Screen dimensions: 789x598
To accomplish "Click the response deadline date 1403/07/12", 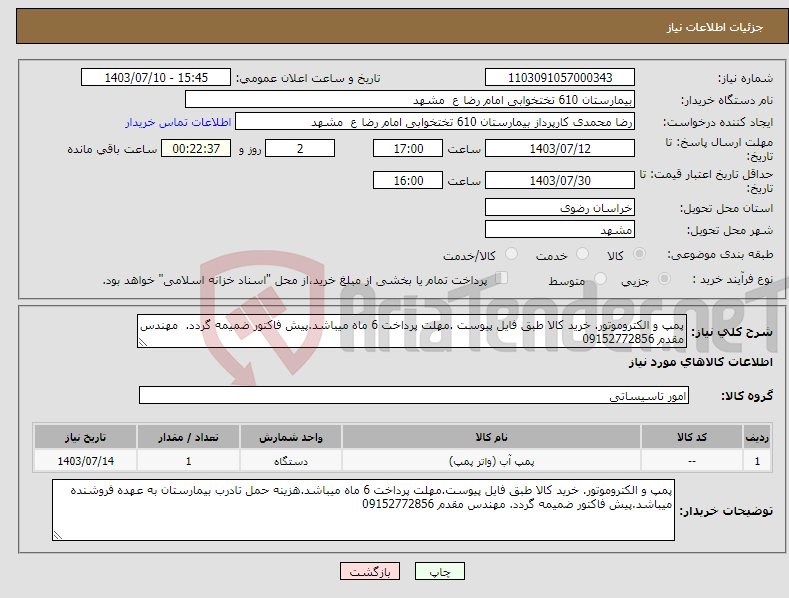I will tap(560, 148).
